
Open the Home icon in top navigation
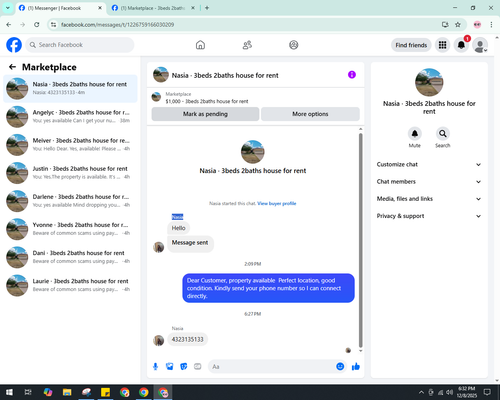click(x=200, y=45)
